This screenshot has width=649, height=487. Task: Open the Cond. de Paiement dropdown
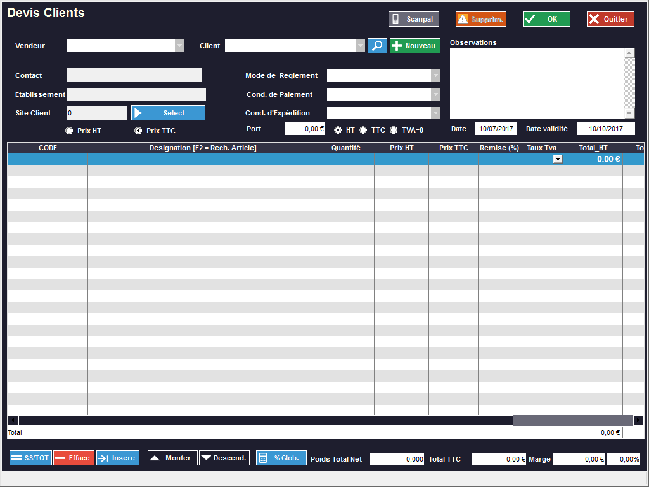(x=435, y=94)
